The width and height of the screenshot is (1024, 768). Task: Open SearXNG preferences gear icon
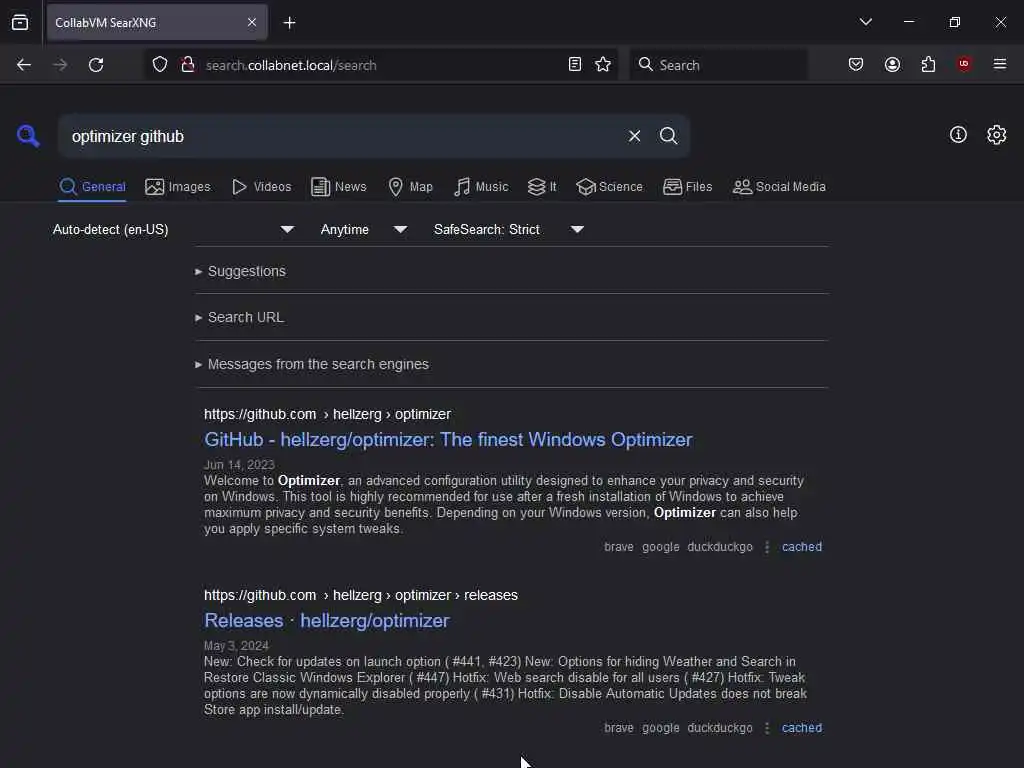[996, 135]
